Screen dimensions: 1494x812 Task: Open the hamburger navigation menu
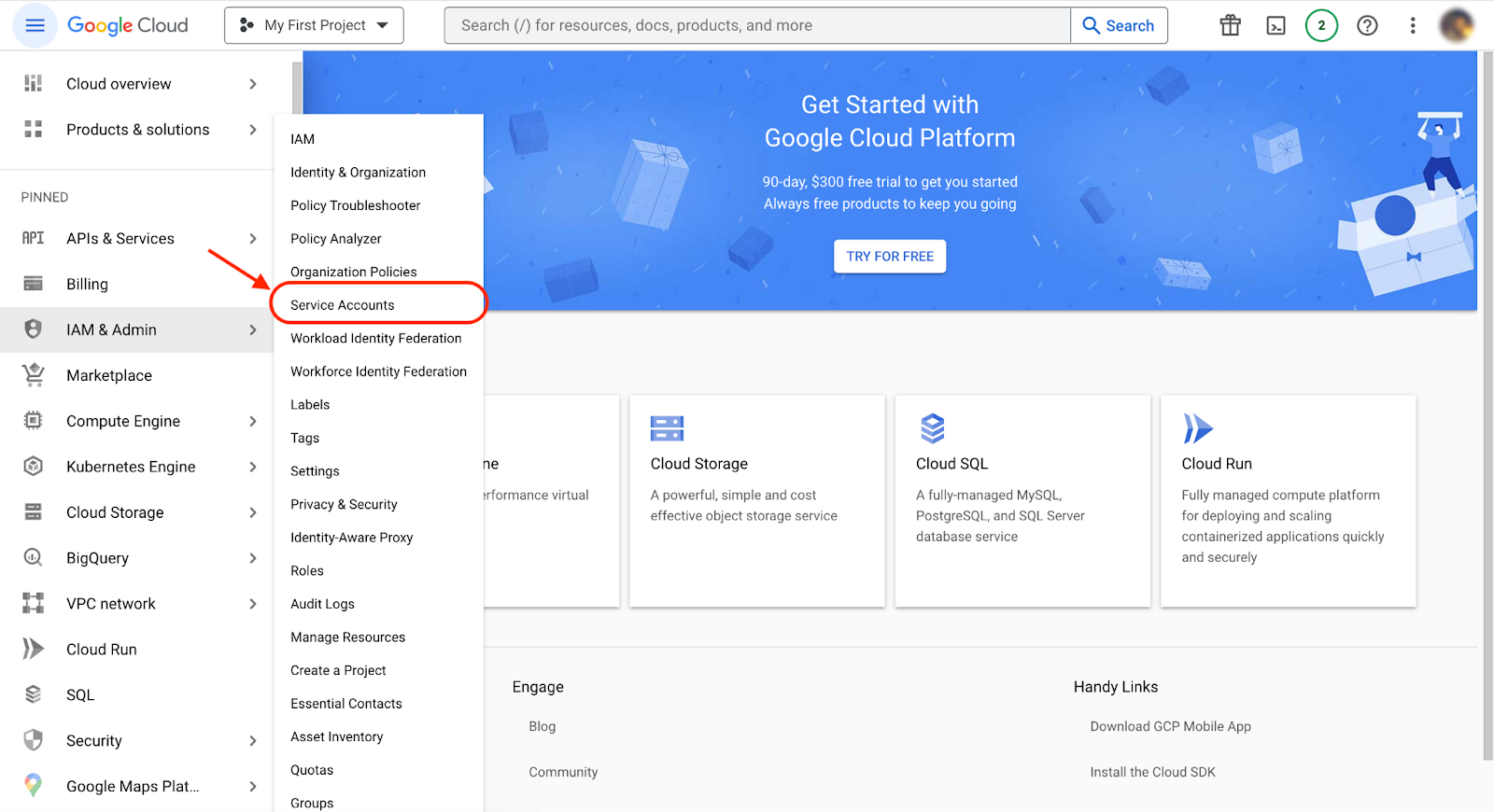pos(35,25)
